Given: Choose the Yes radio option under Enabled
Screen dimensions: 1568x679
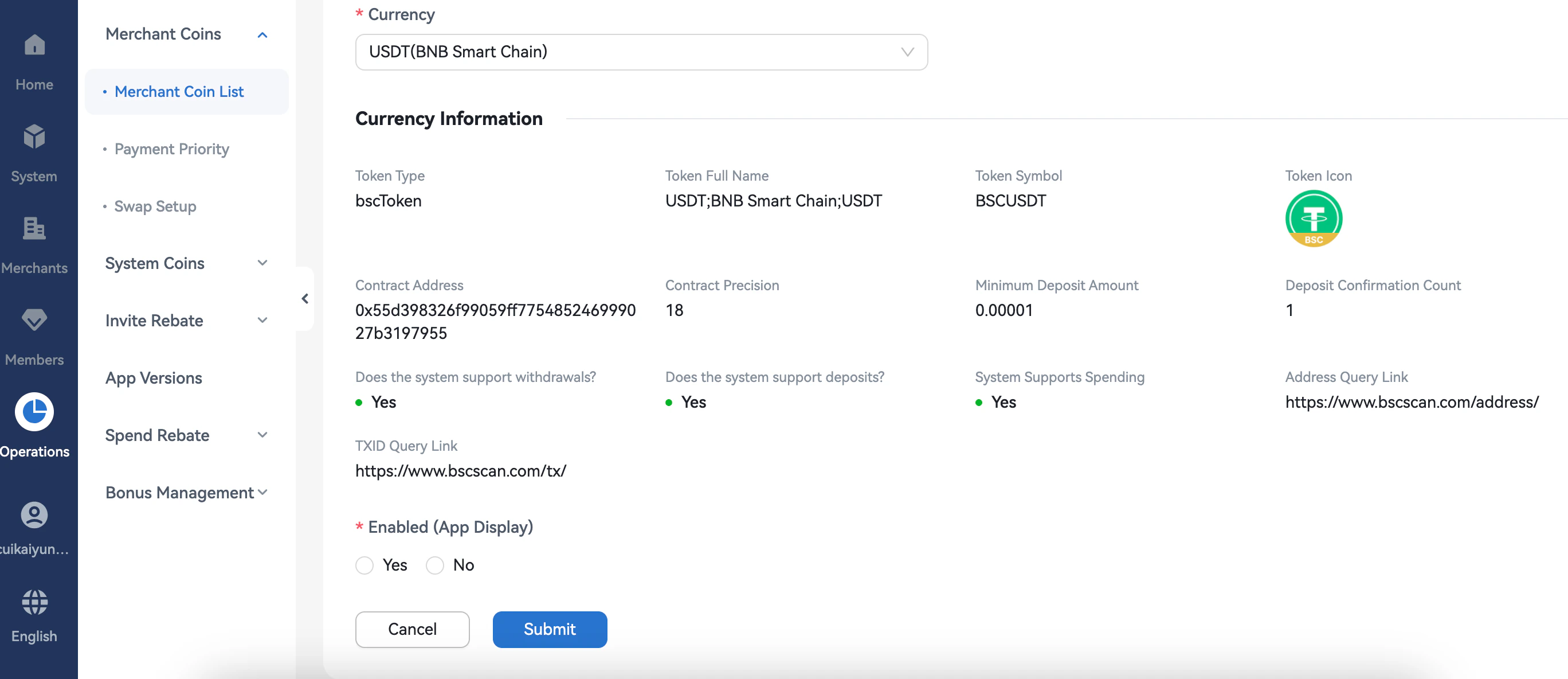Looking at the screenshot, I should coord(364,565).
